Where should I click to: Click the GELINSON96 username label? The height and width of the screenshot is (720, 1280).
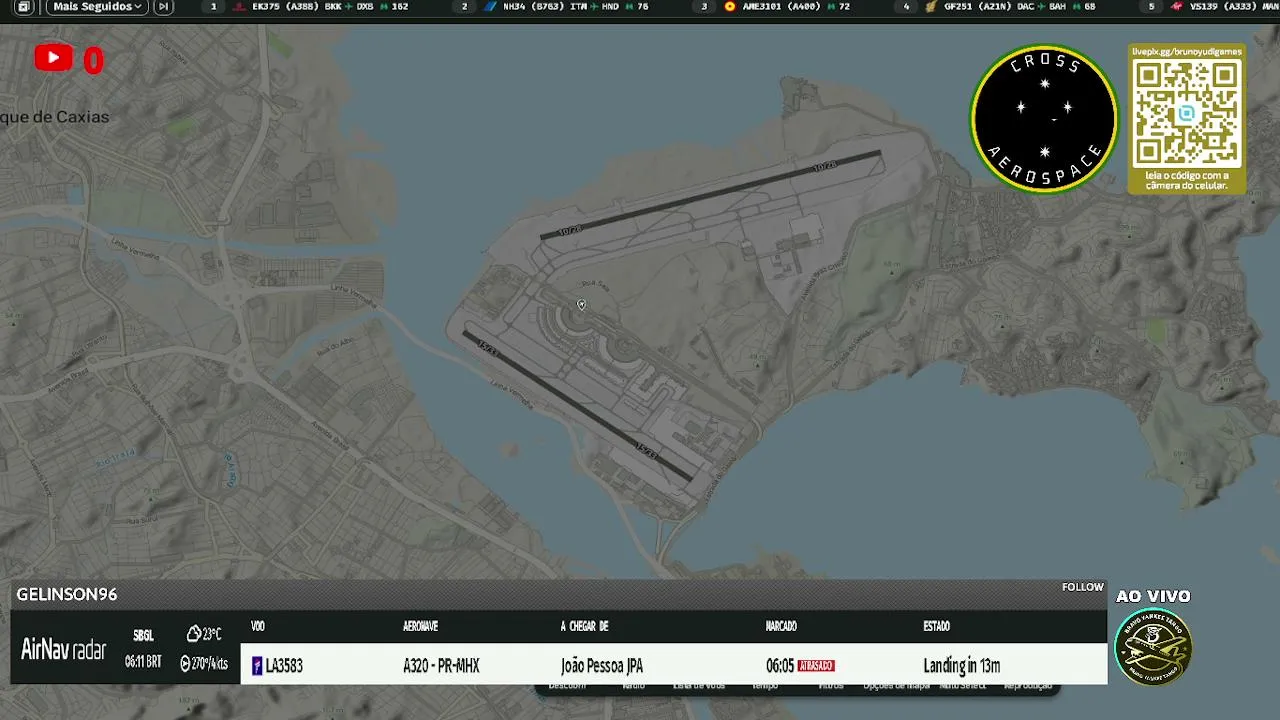[x=67, y=594]
